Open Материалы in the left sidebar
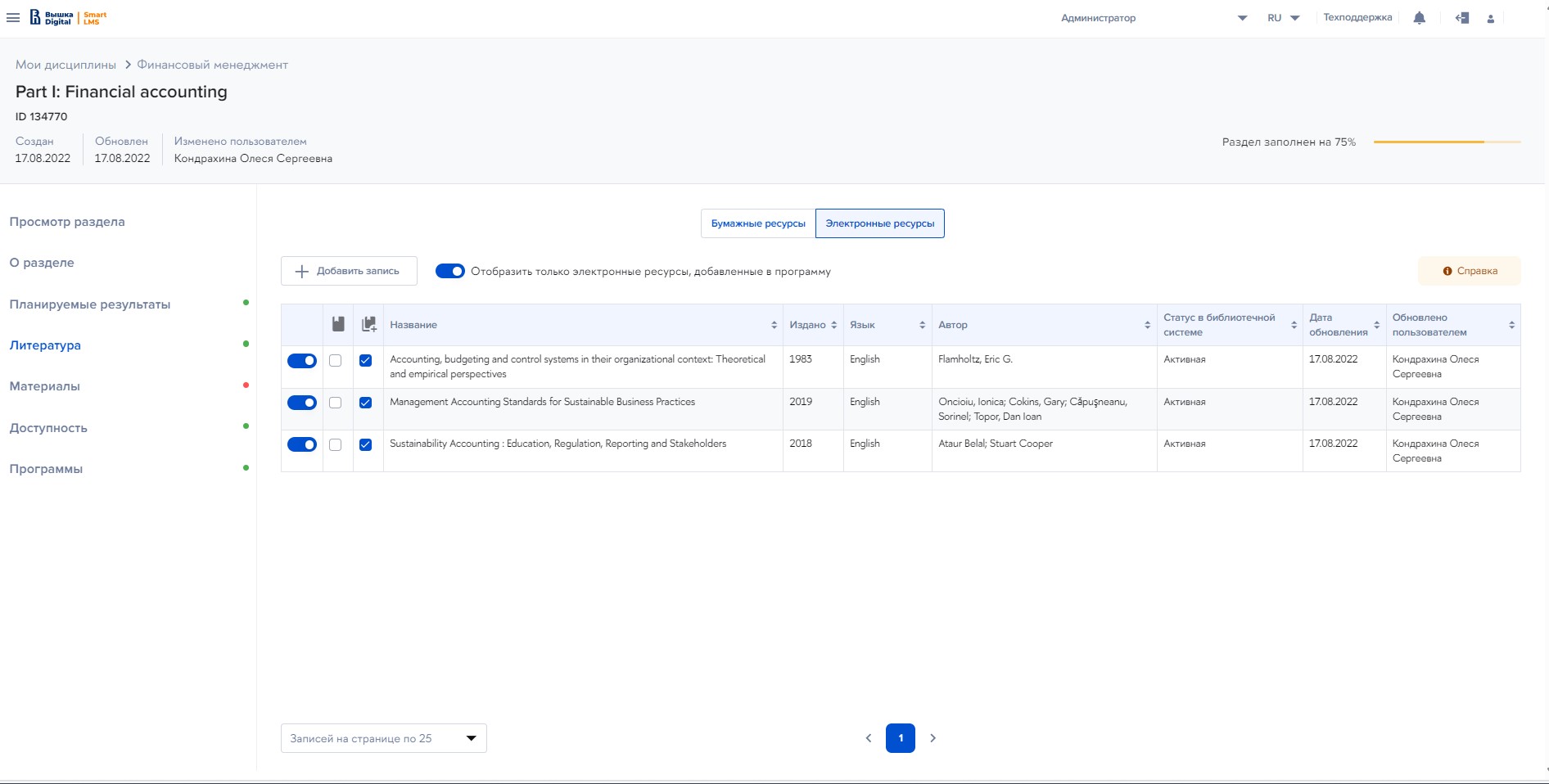This screenshot has height=784, width=1549. [x=45, y=386]
